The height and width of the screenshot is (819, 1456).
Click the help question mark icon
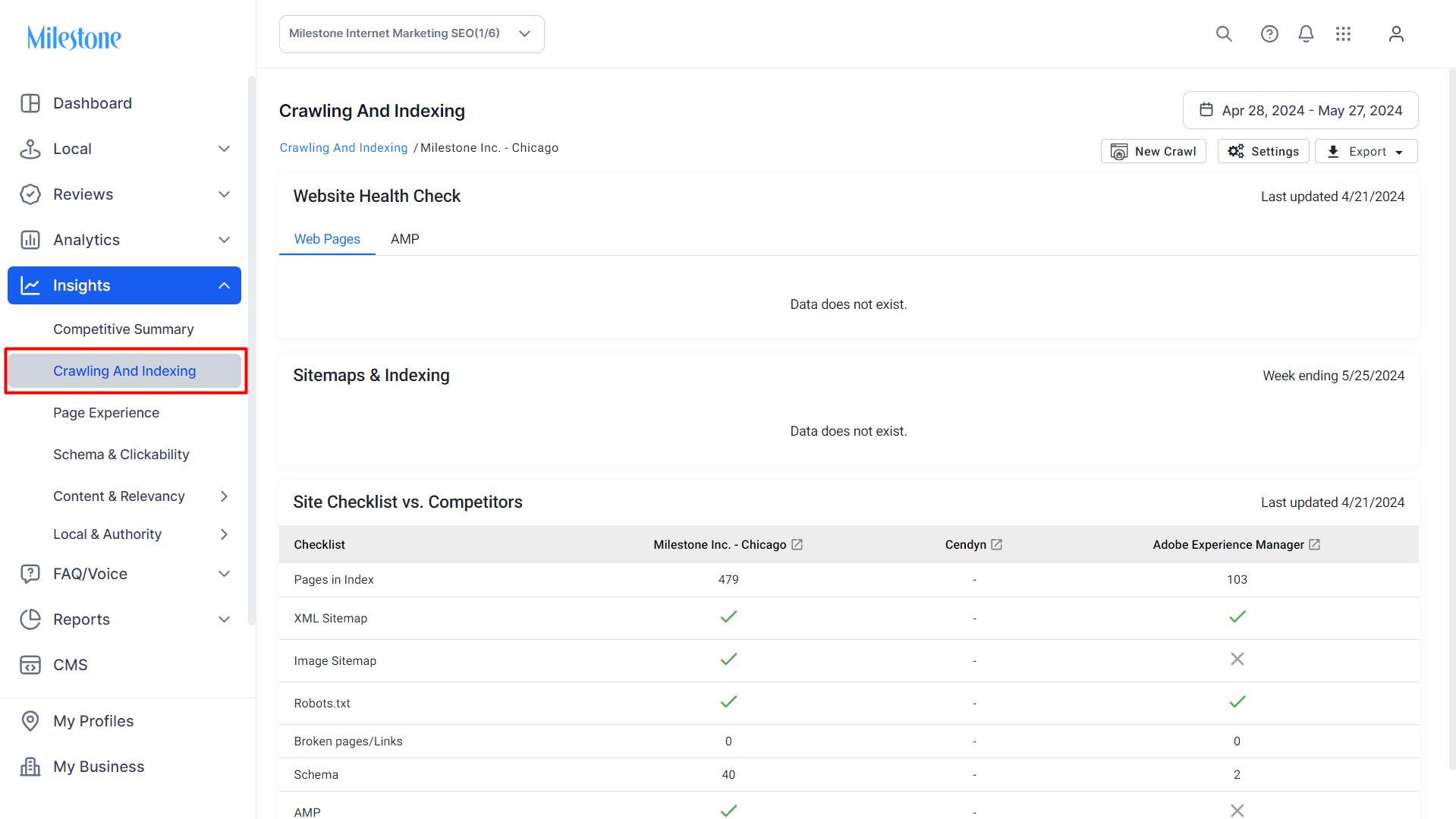[x=1269, y=34]
